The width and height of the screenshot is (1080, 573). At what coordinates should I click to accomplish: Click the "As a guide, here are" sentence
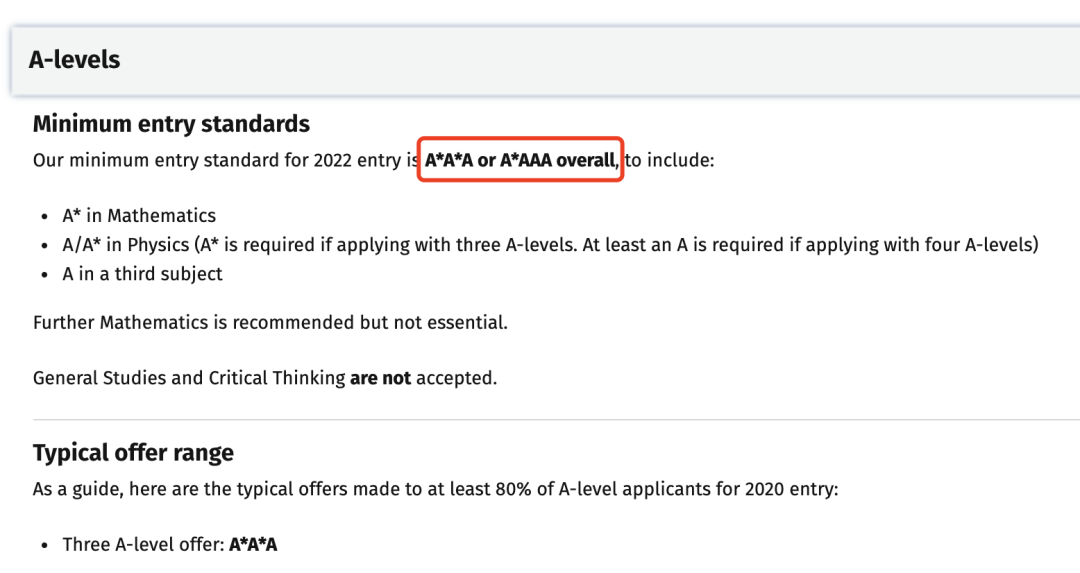pyautogui.click(x=435, y=489)
